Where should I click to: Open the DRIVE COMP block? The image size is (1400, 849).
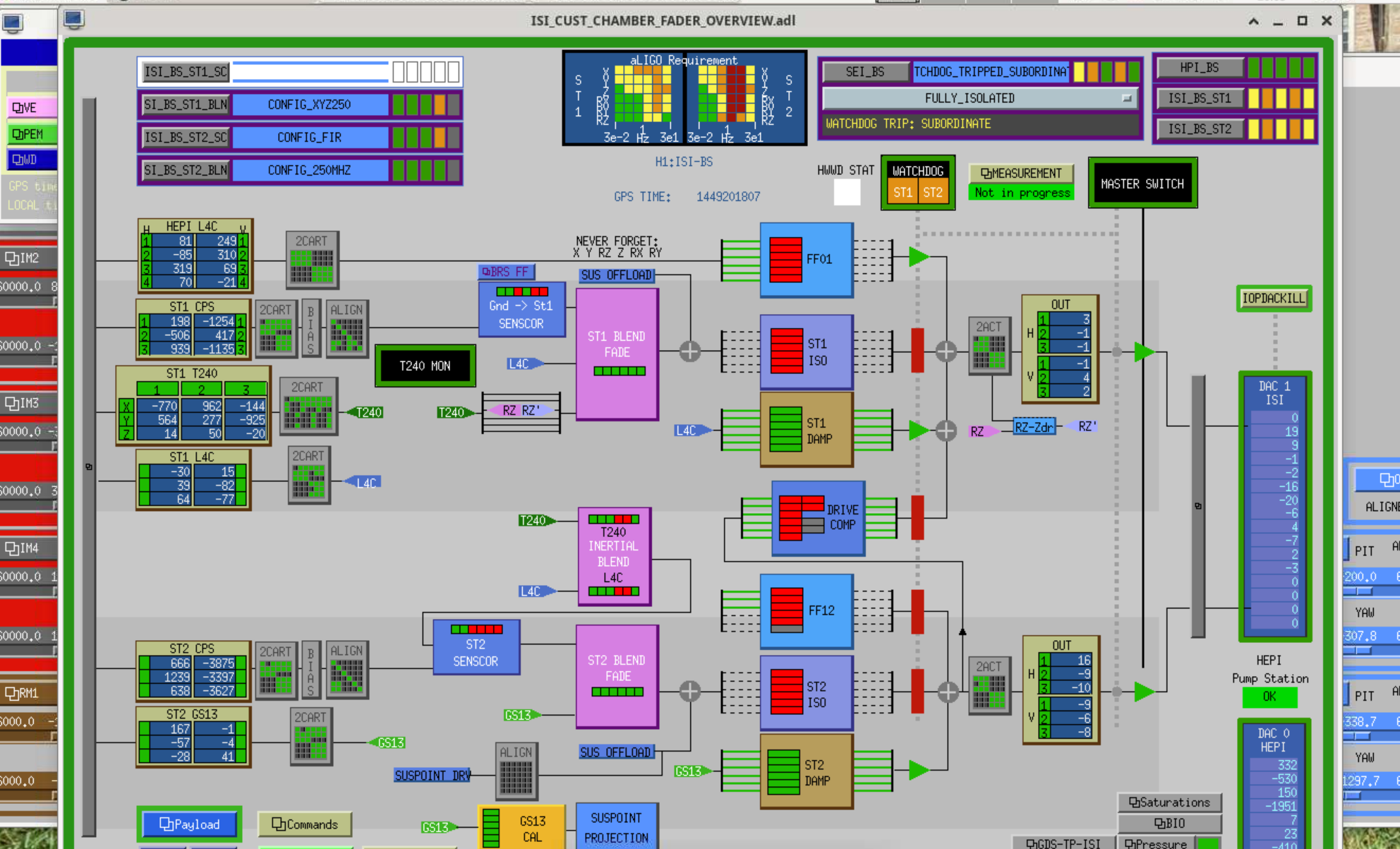coord(818,517)
